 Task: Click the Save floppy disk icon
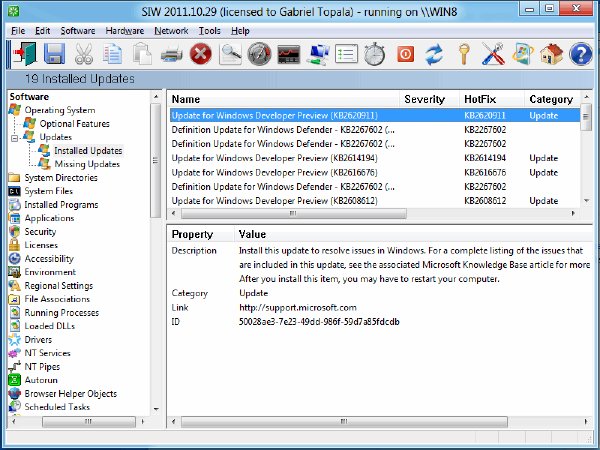point(54,54)
